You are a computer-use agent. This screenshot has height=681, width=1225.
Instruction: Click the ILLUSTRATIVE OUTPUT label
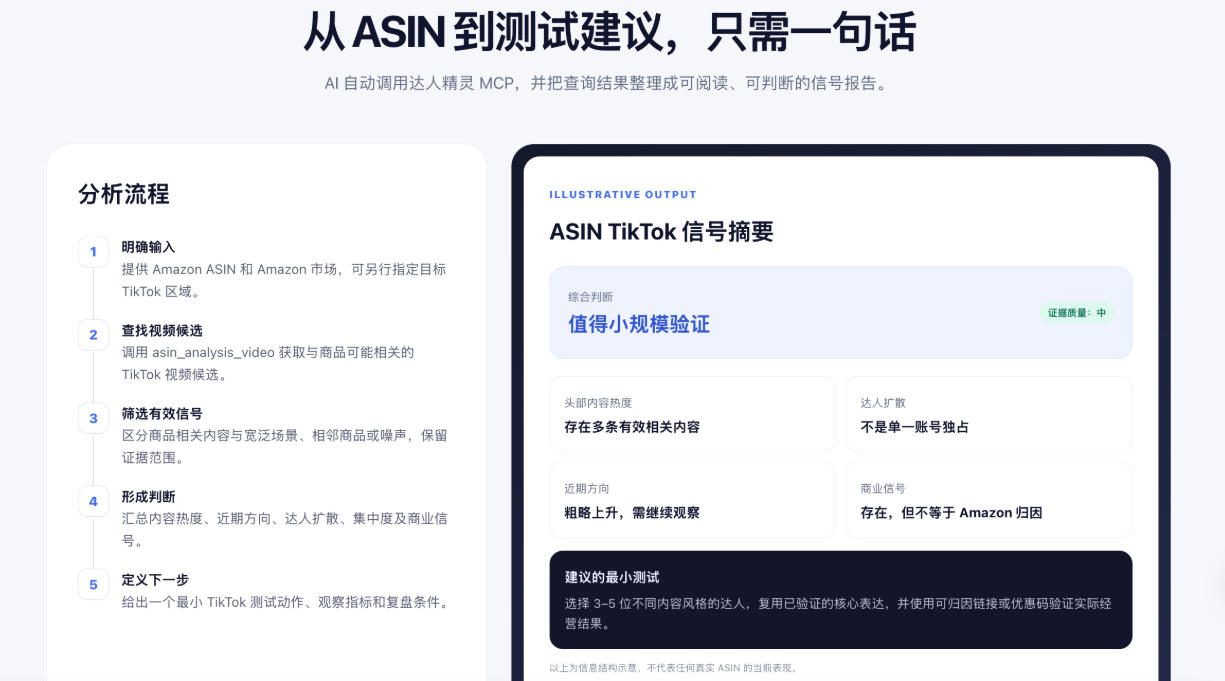click(623, 195)
